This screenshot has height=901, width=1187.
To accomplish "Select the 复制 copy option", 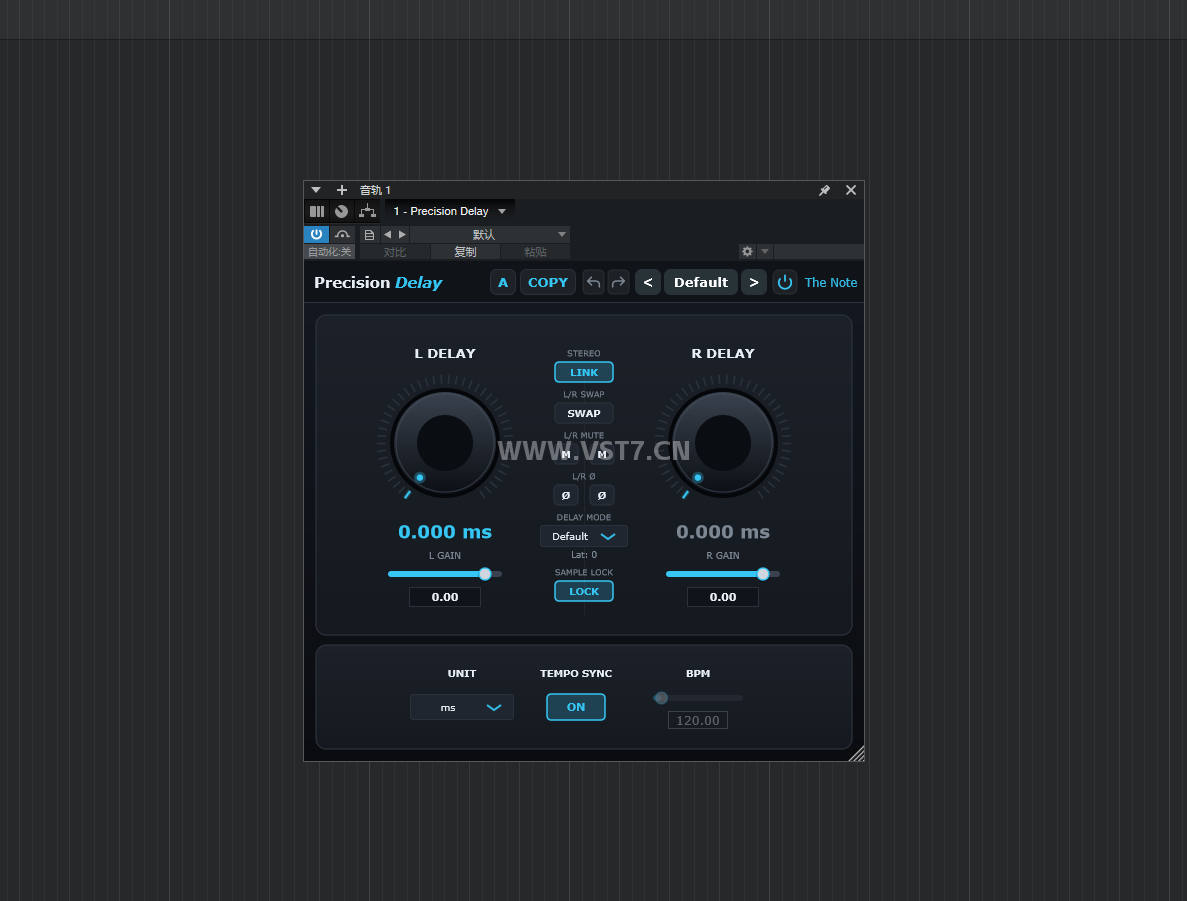I will 465,252.
